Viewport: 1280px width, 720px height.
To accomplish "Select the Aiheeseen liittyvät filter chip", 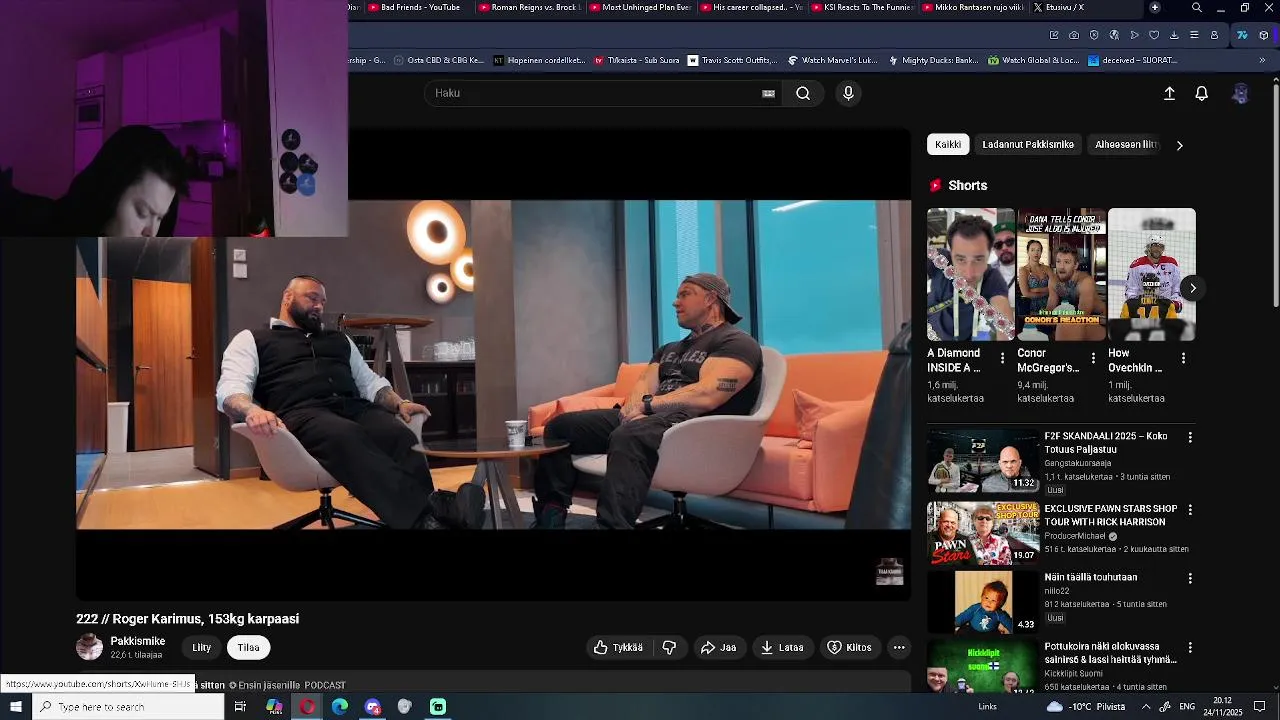I will (x=1126, y=144).
